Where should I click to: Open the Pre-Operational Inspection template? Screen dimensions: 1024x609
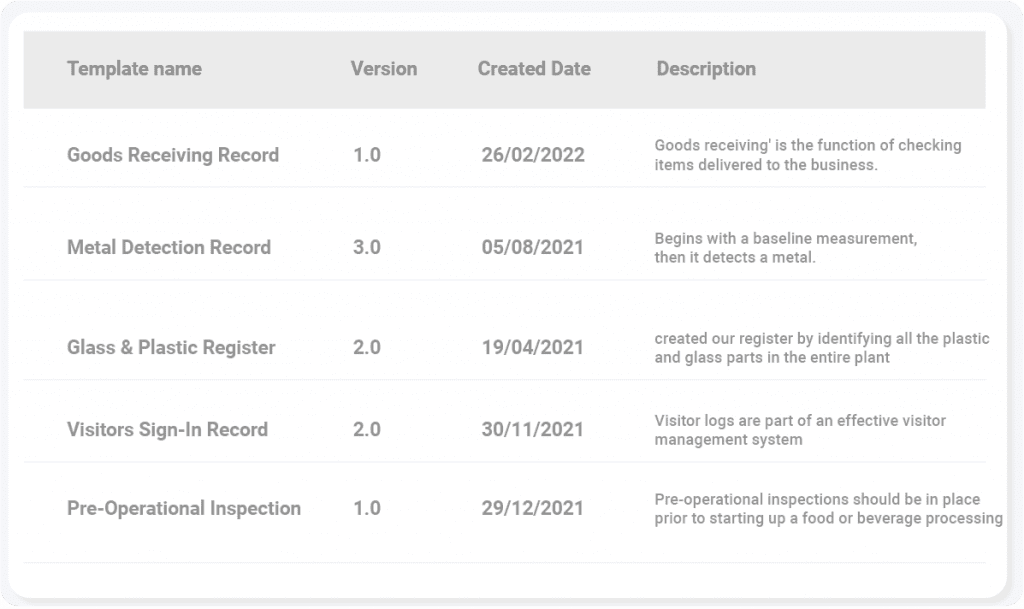[184, 508]
